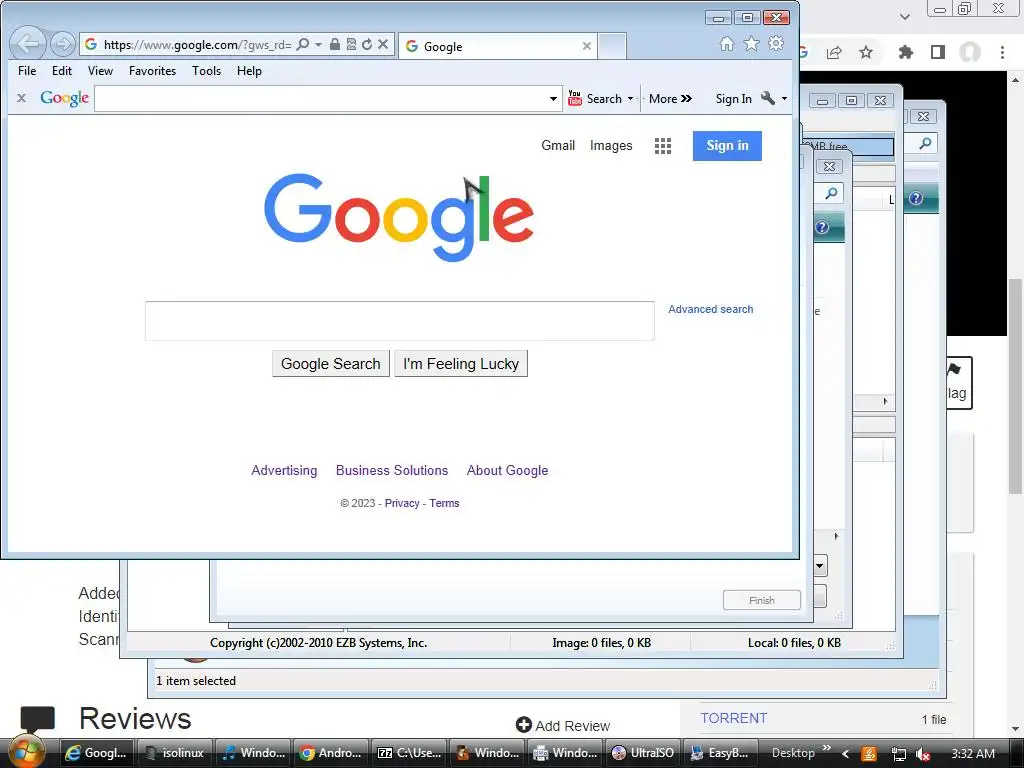
Task: Open the combo box dropdown behind the wizard
Action: tap(820, 566)
